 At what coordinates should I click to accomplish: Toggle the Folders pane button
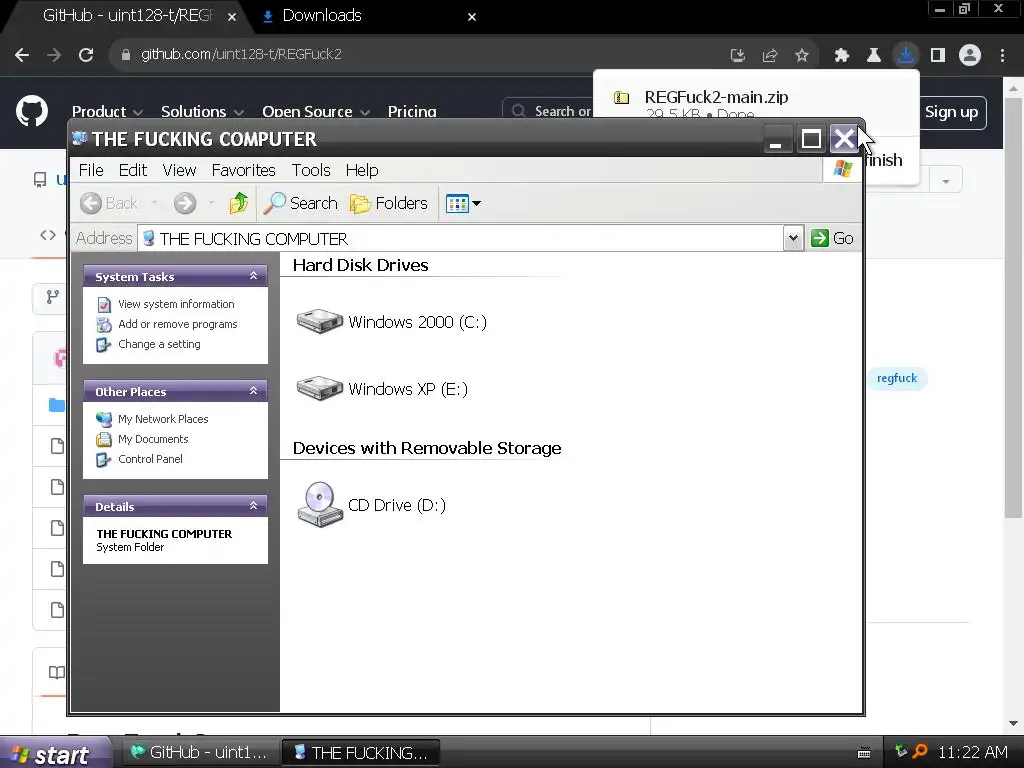pos(389,203)
